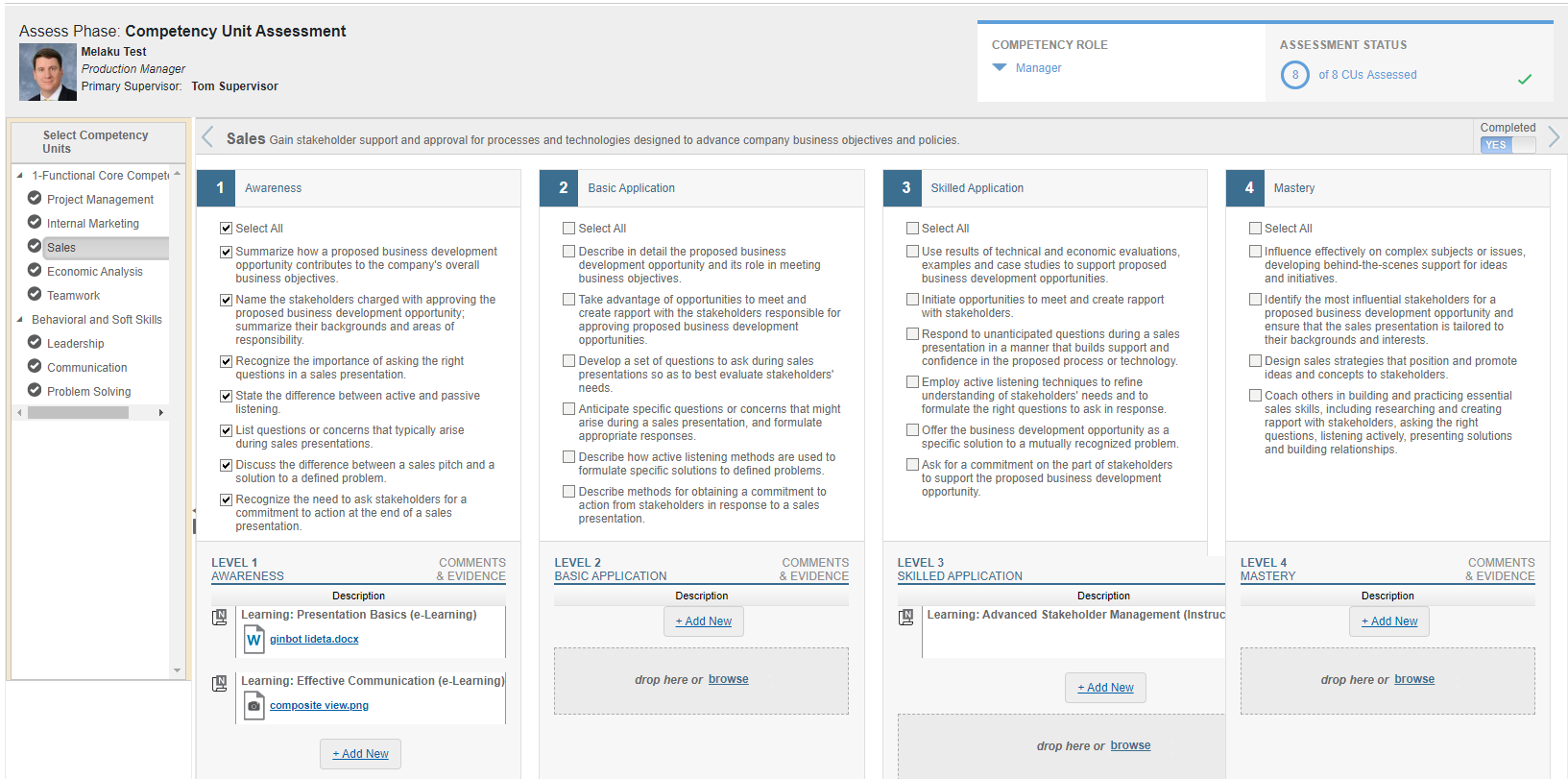Check 'Design sales strategies that position' item
1568x779 pixels.
click(1255, 360)
